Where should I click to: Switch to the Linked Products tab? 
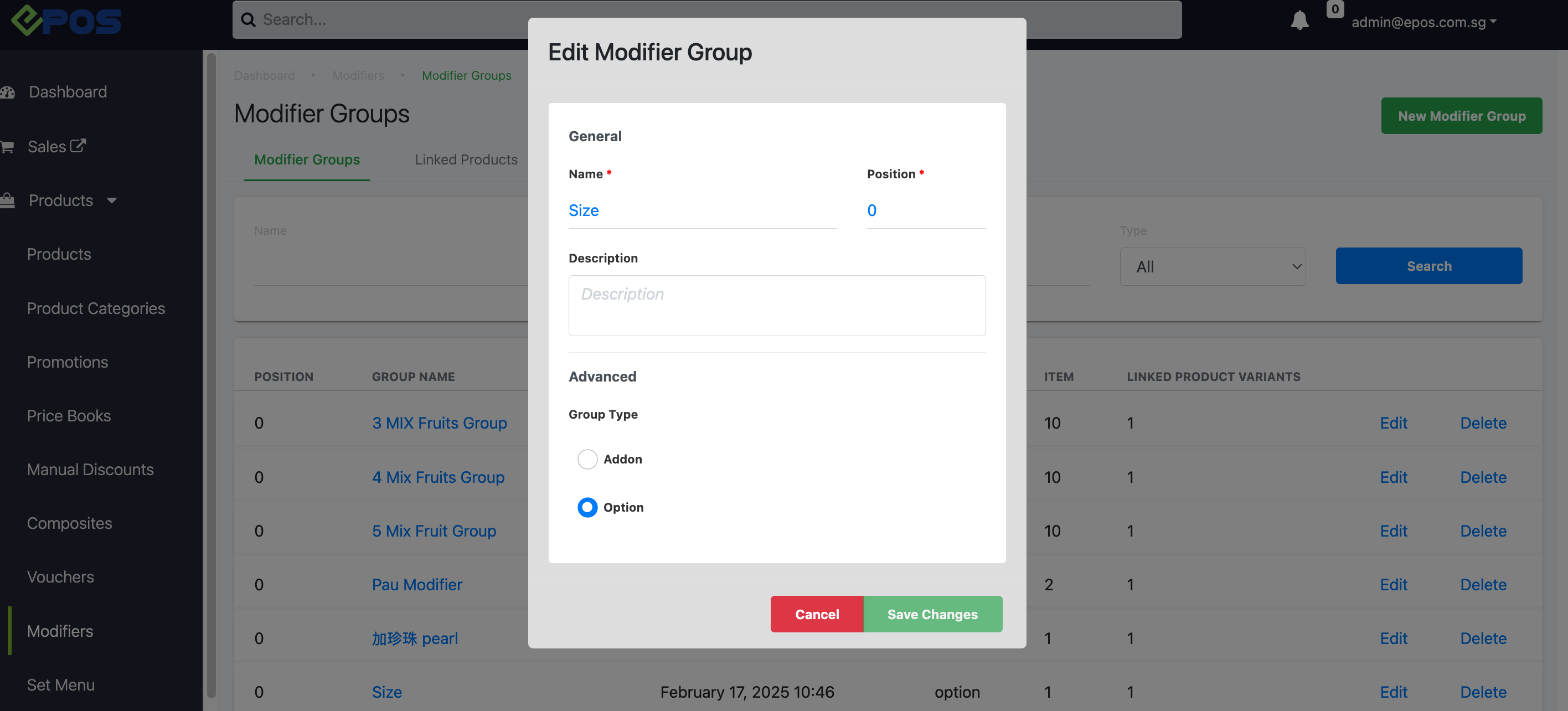tap(466, 159)
